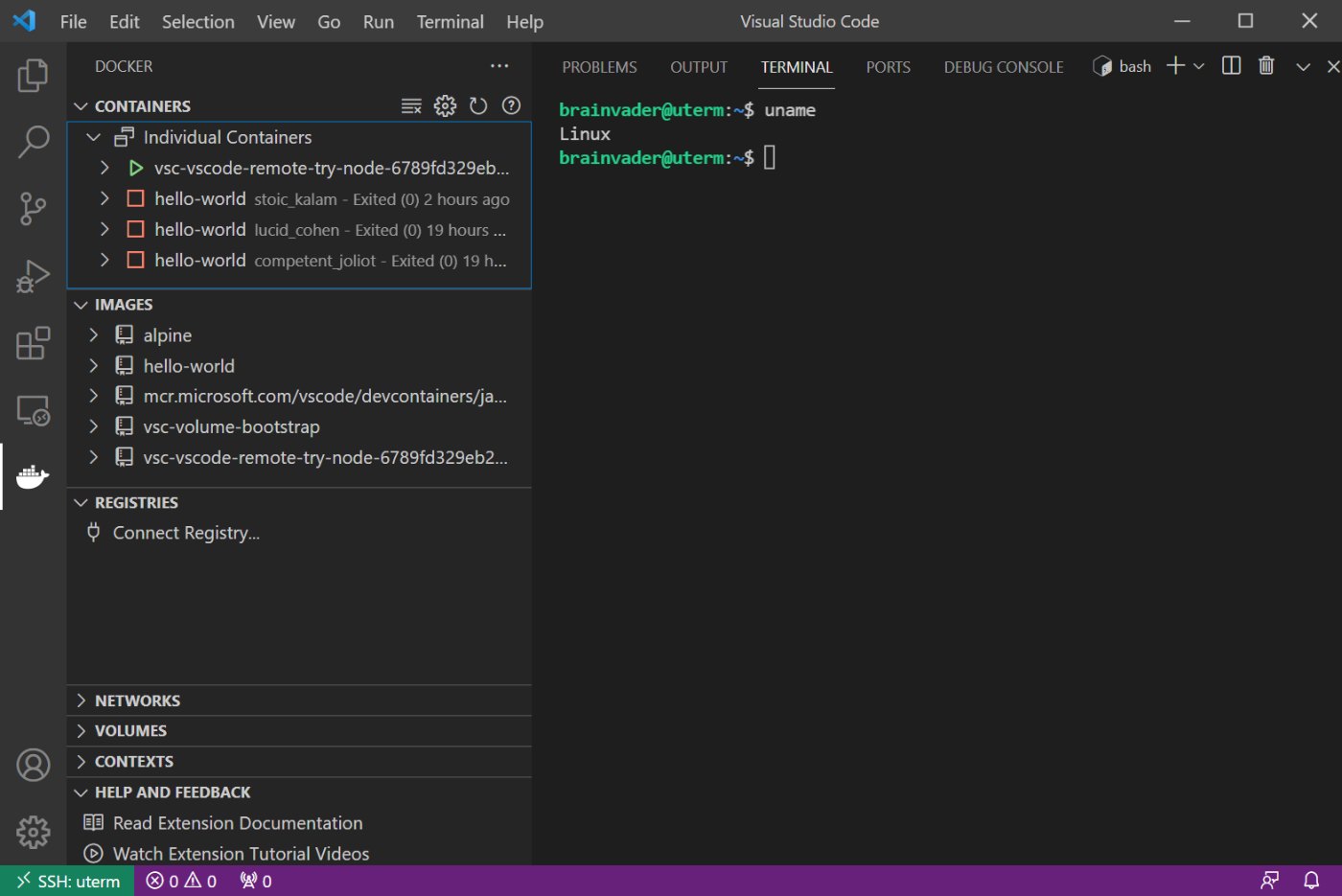Open Read Extension Documentation
The image size is (1342, 896).
238,823
